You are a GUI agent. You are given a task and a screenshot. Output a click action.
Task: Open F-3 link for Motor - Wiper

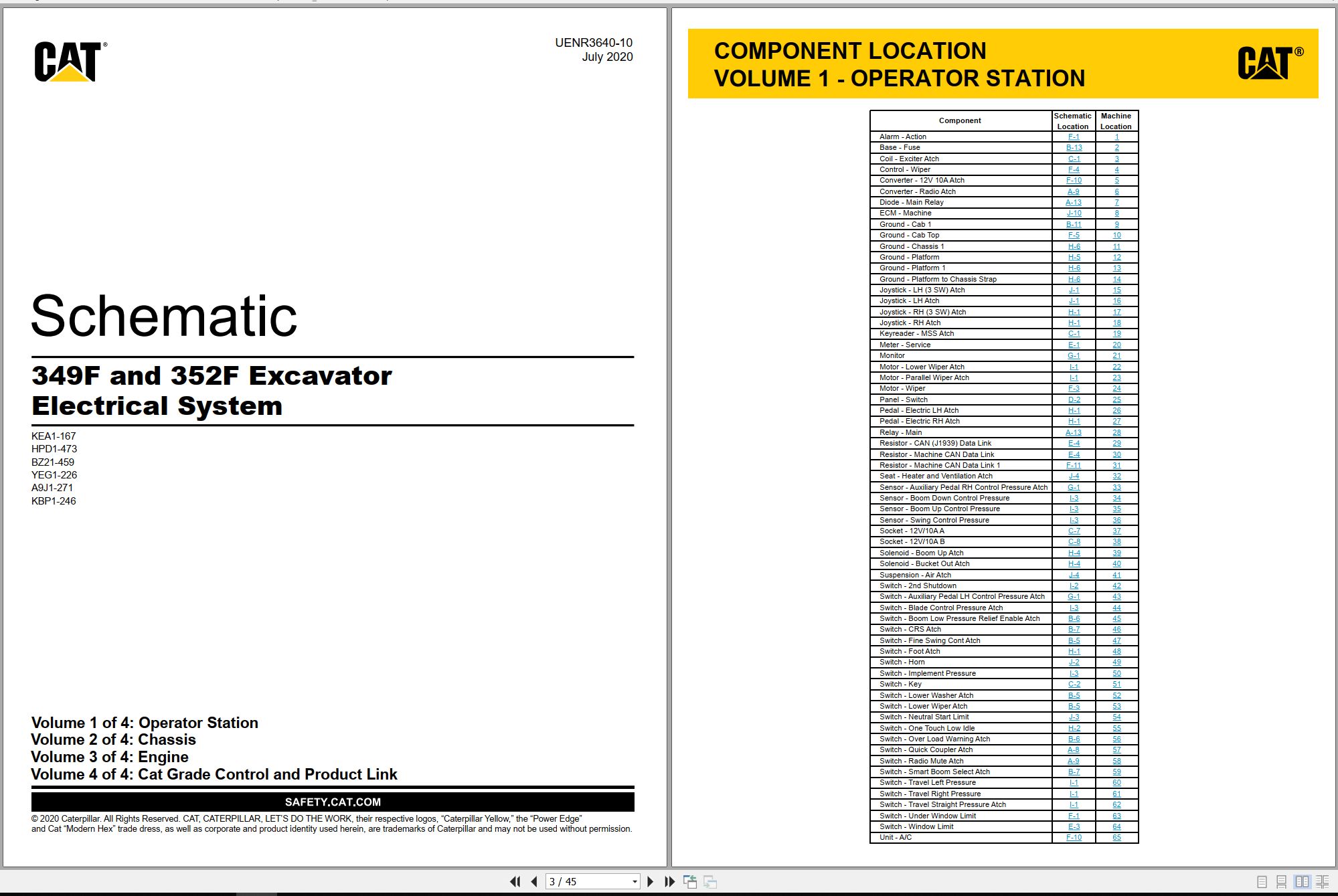1074,388
